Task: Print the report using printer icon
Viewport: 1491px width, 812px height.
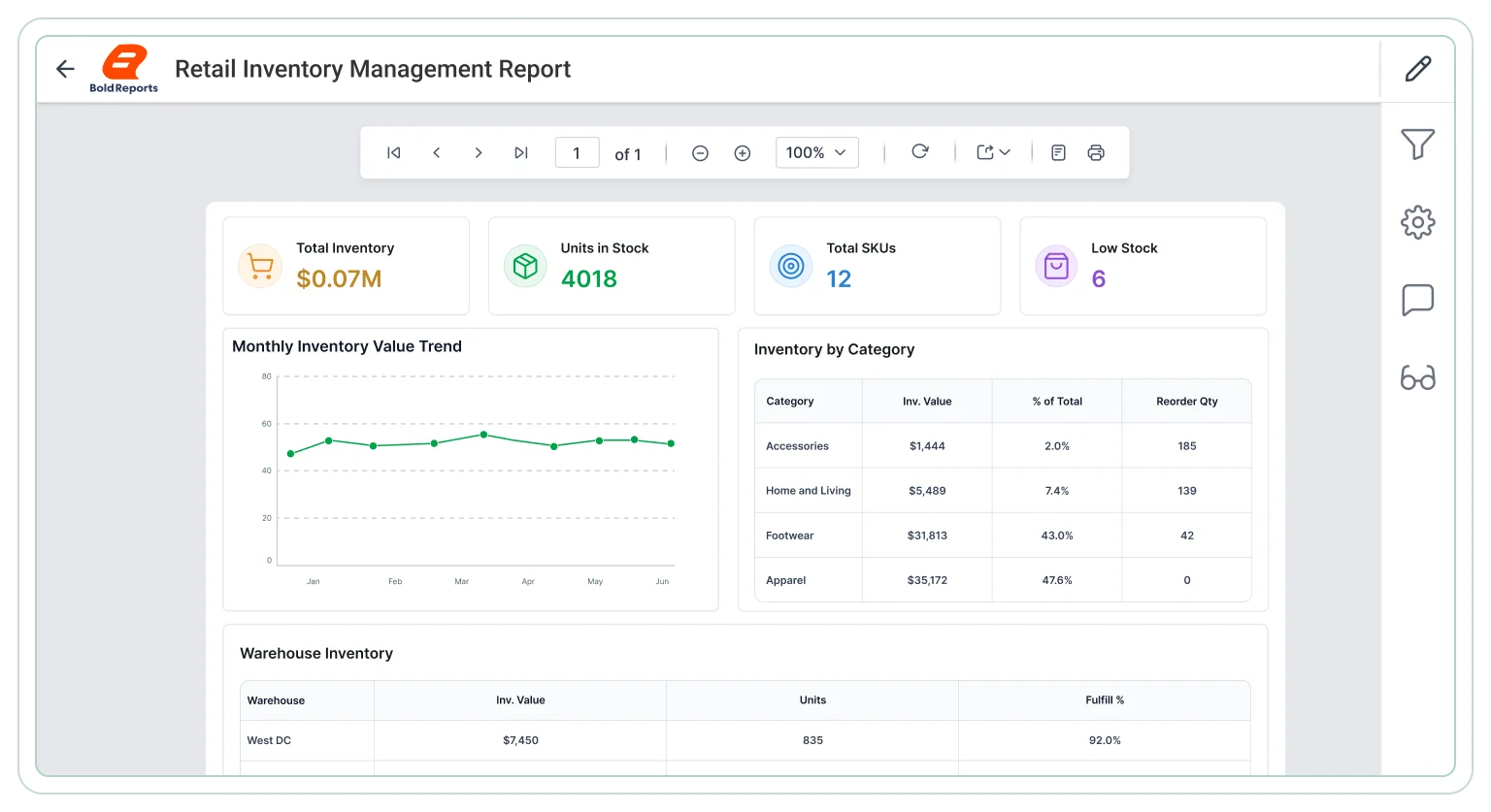Action: tap(1096, 152)
